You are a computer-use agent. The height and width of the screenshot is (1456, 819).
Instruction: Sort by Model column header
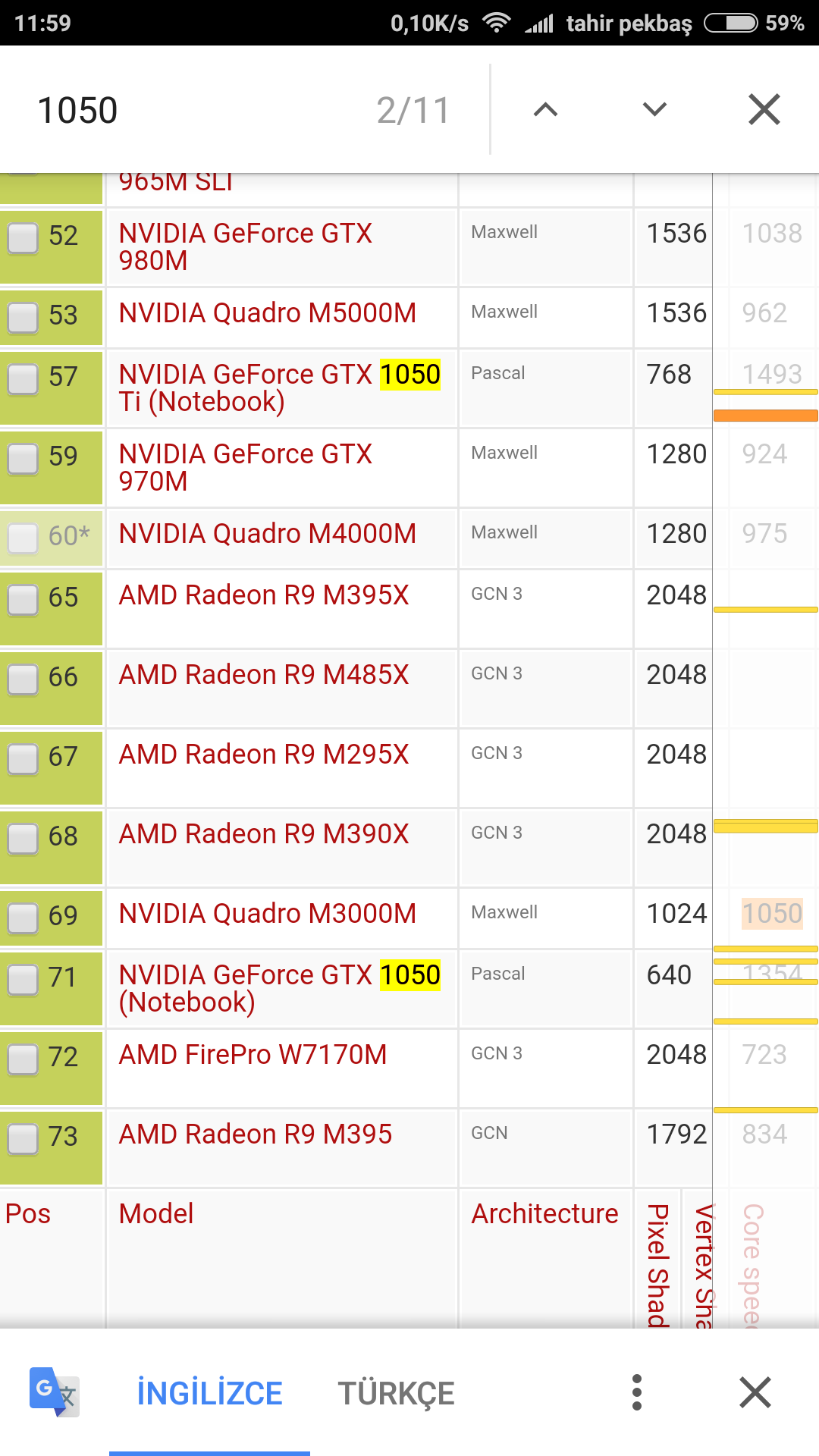[156, 1213]
